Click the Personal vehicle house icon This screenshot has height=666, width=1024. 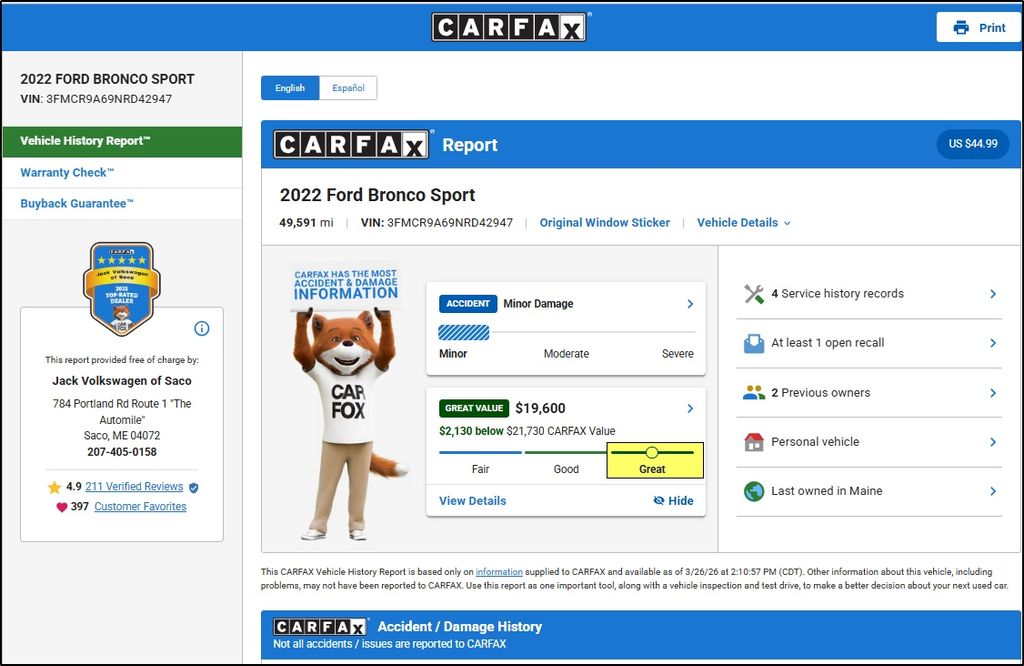tap(754, 442)
